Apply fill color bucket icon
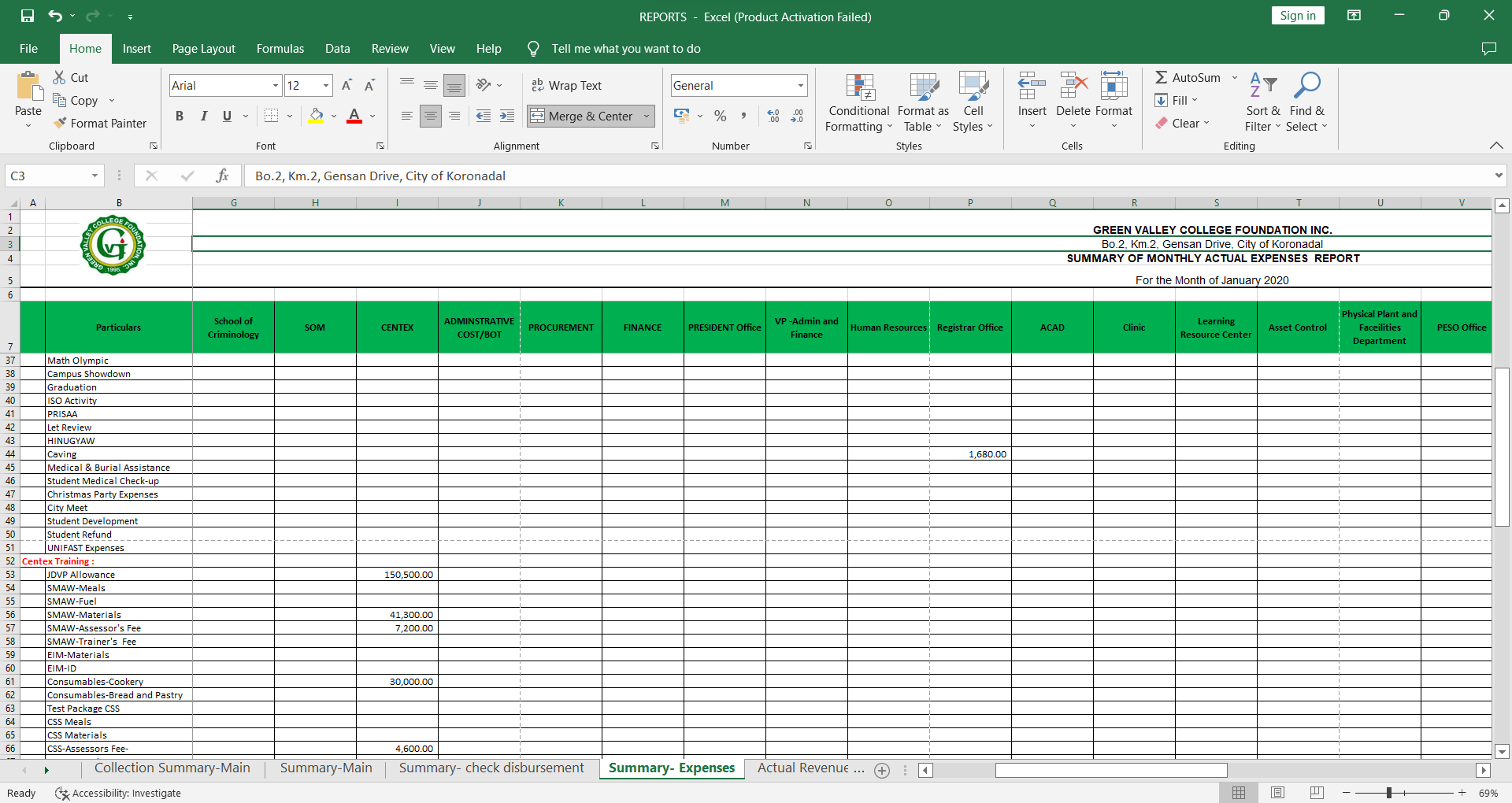The image size is (1512, 803). point(316,116)
